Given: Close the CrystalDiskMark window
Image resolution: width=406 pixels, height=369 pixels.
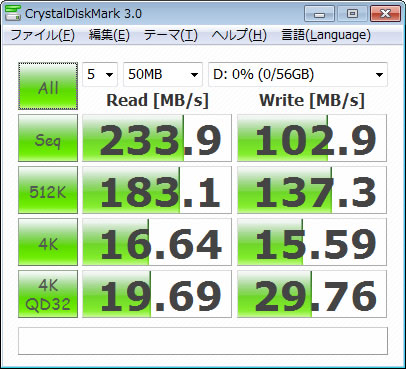Looking at the screenshot, I should [385, 14].
